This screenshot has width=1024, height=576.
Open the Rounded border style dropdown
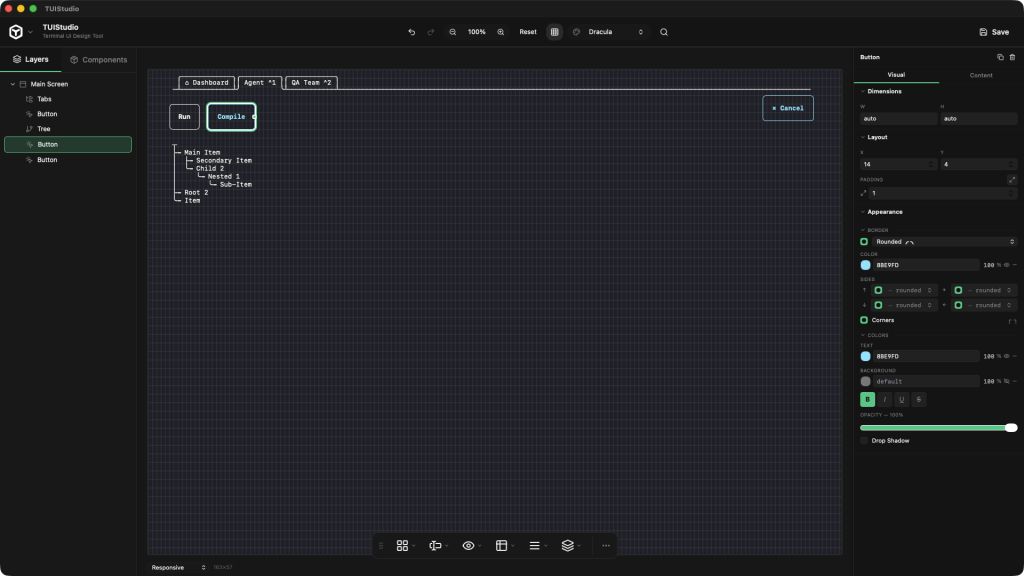[944, 242]
